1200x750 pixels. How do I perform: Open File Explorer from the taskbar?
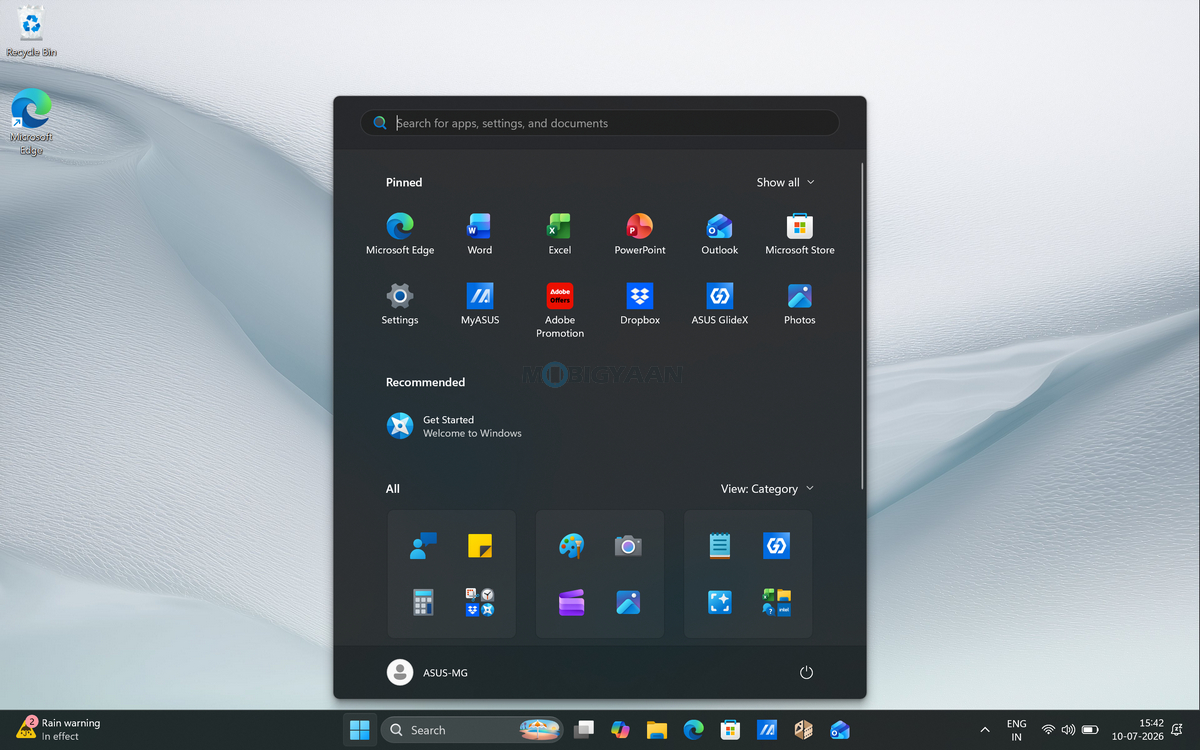pyautogui.click(x=657, y=730)
